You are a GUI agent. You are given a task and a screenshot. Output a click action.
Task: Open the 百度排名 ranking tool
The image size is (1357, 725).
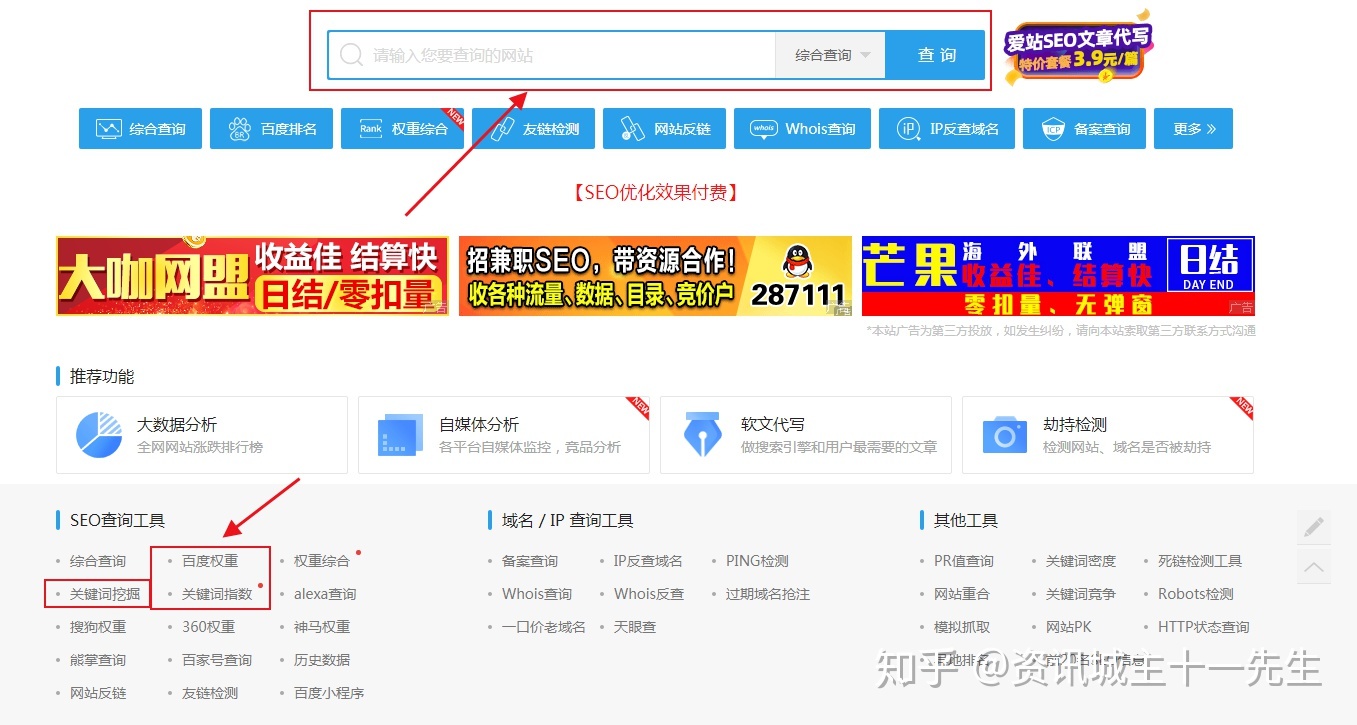point(271,128)
